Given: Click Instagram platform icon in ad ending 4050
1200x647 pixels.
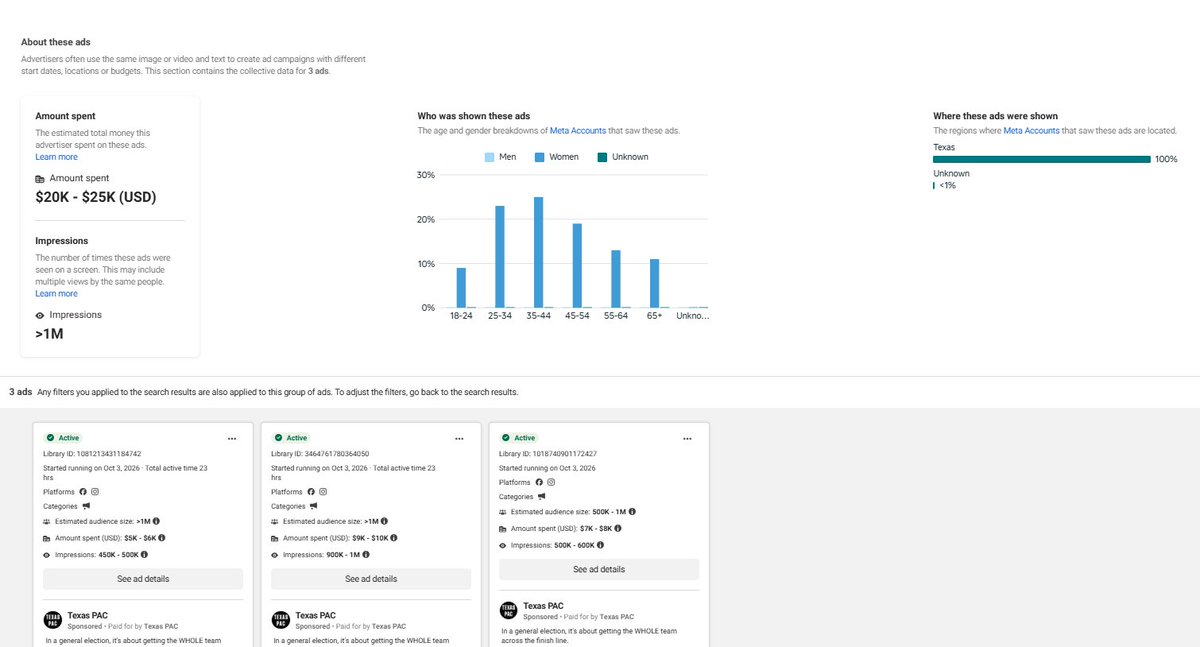Looking at the screenshot, I should (x=323, y=492).
